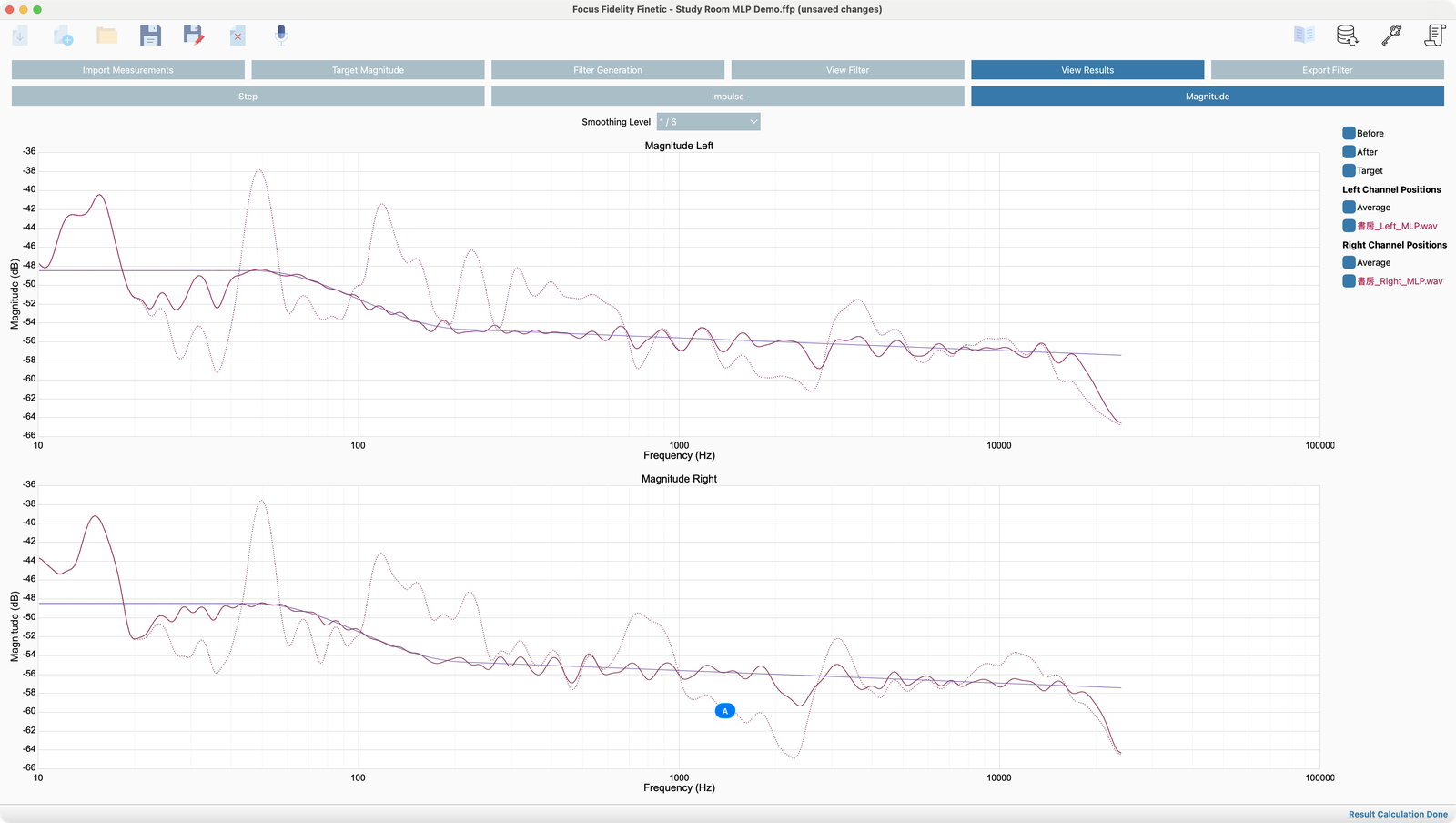The height and width of the screenshot is (823, 1456).
Task: Toggle the After curve checkbox
Action: [x=1350, y=152]
